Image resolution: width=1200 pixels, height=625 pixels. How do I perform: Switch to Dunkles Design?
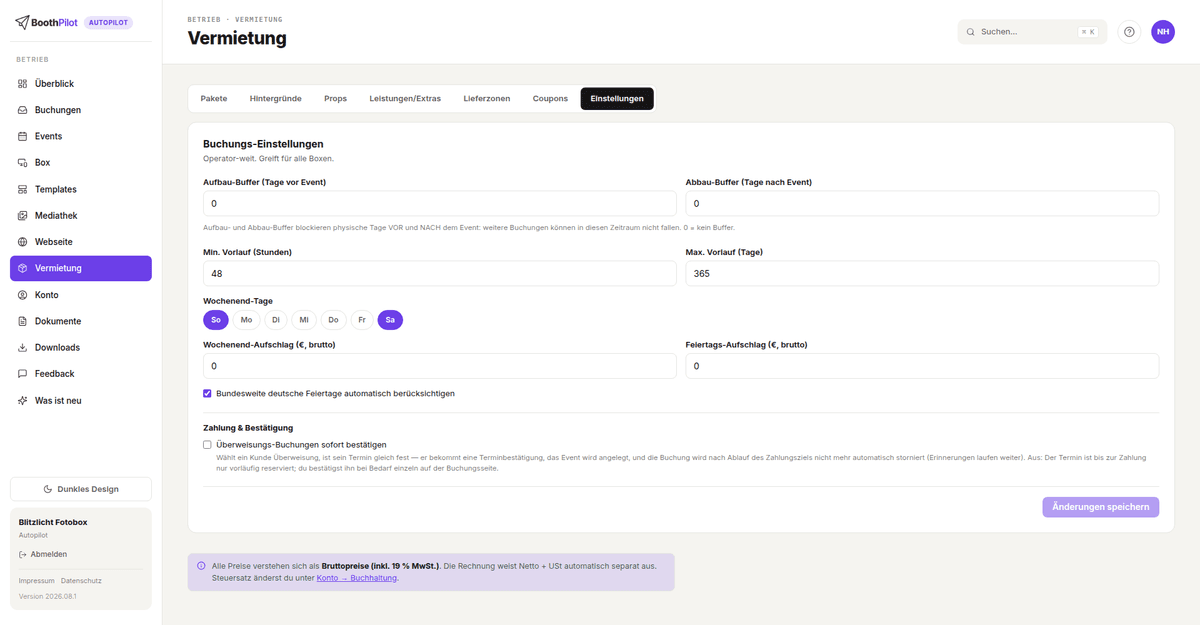tap(81, 489)
